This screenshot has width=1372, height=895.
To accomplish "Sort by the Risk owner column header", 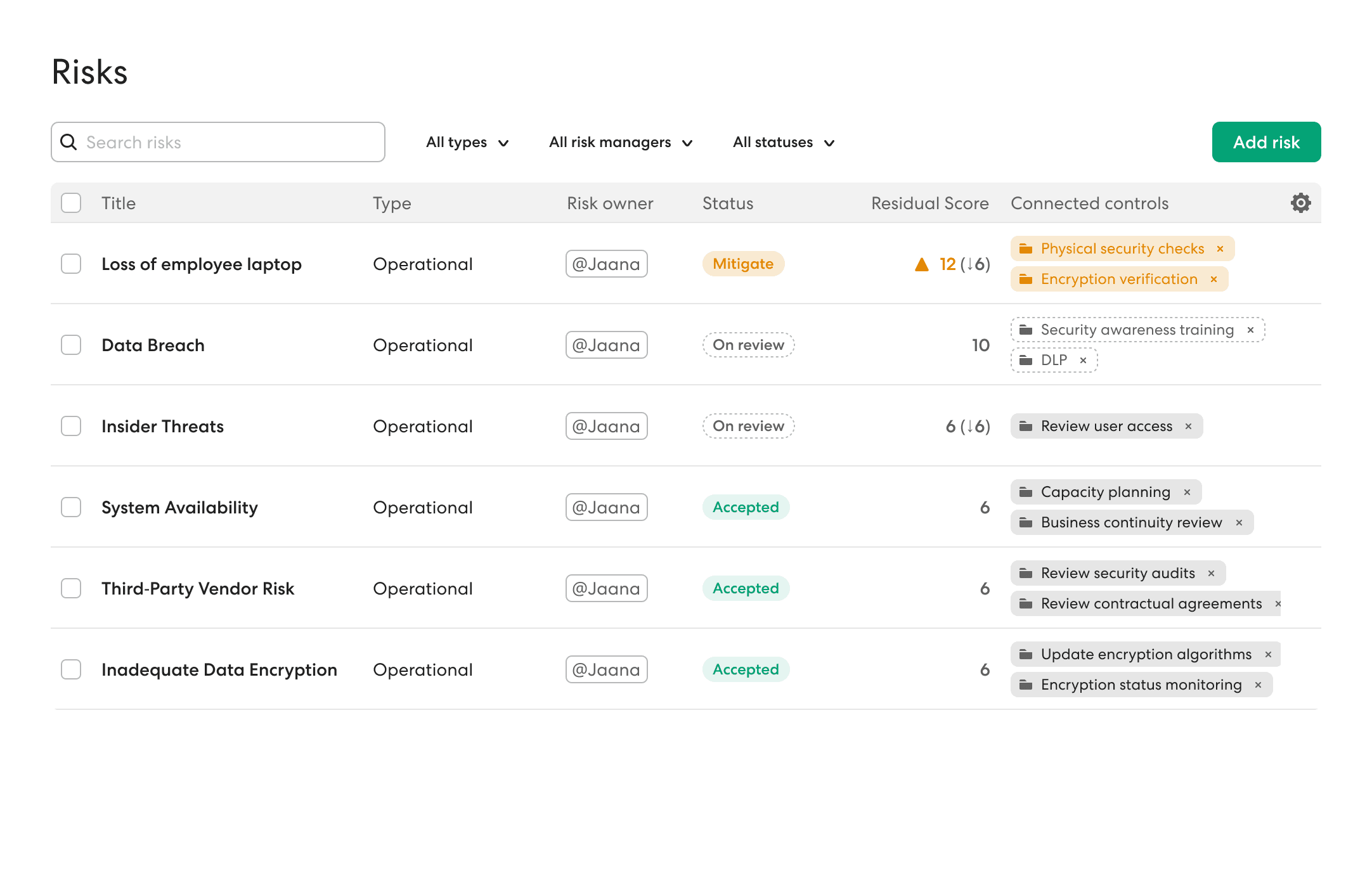I will [610, 203].
